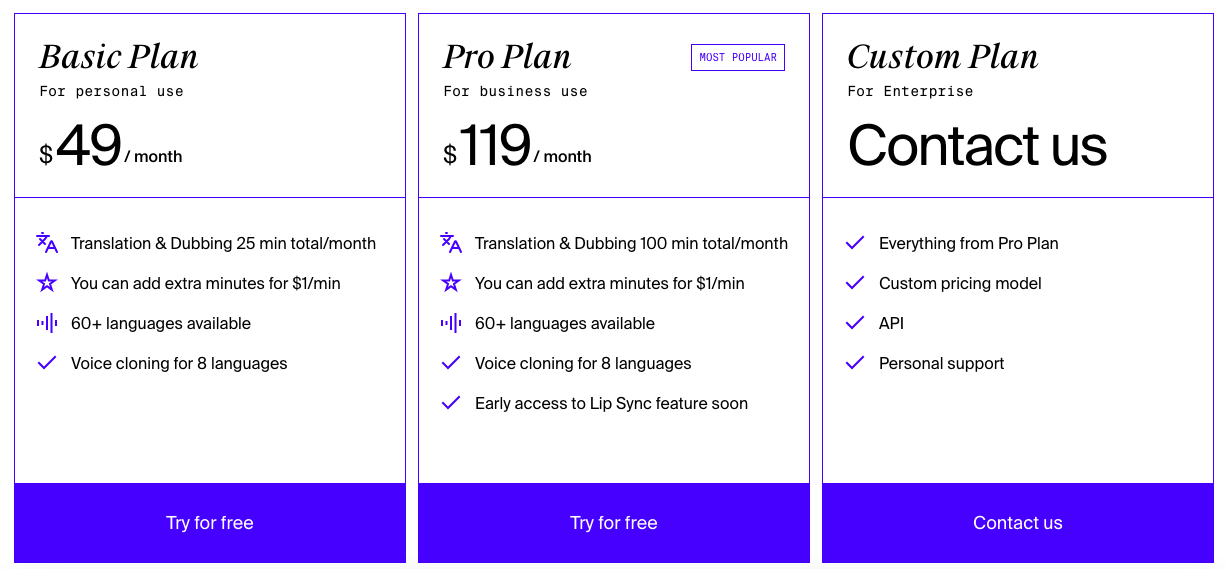This screenshot has width=1227, height=569.
Task: Click Try for free under Pro Plan
Action: tap(614, 523)
